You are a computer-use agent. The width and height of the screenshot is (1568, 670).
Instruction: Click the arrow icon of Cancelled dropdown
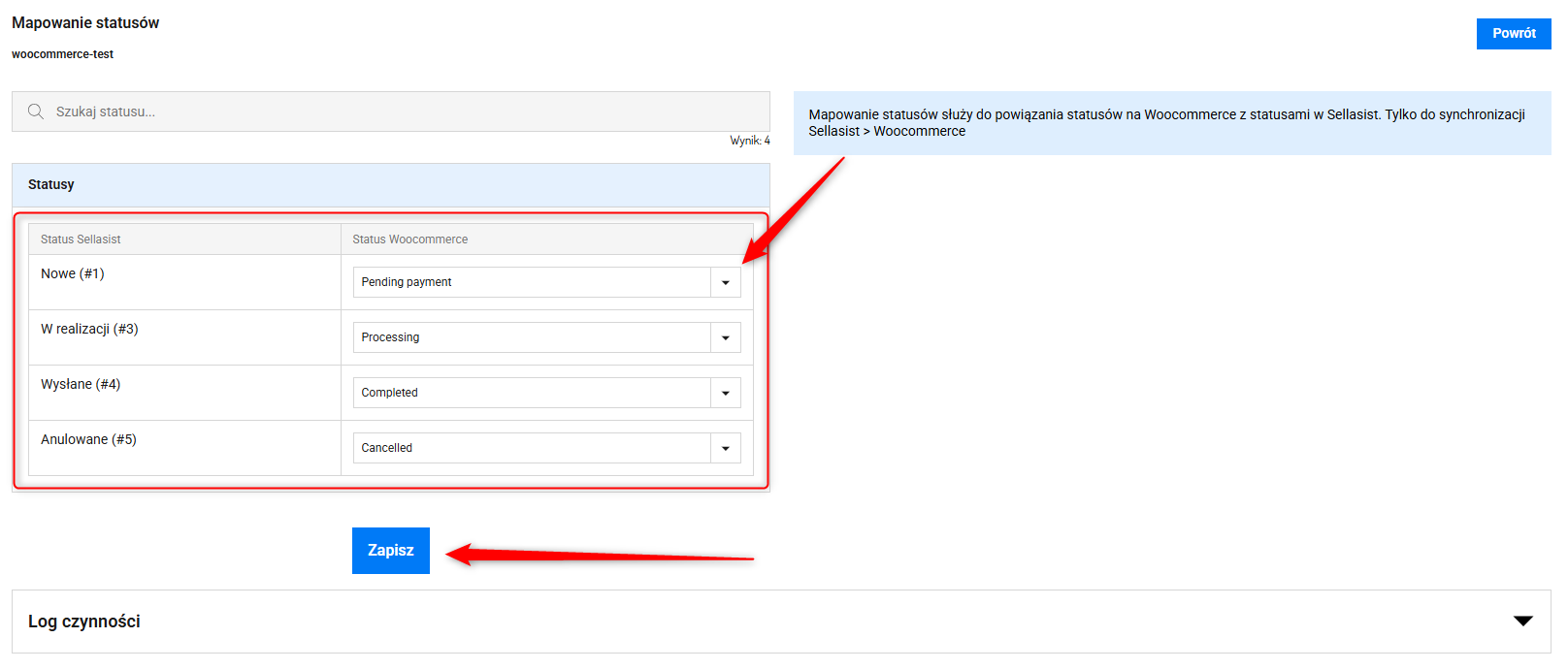(726, 448)
